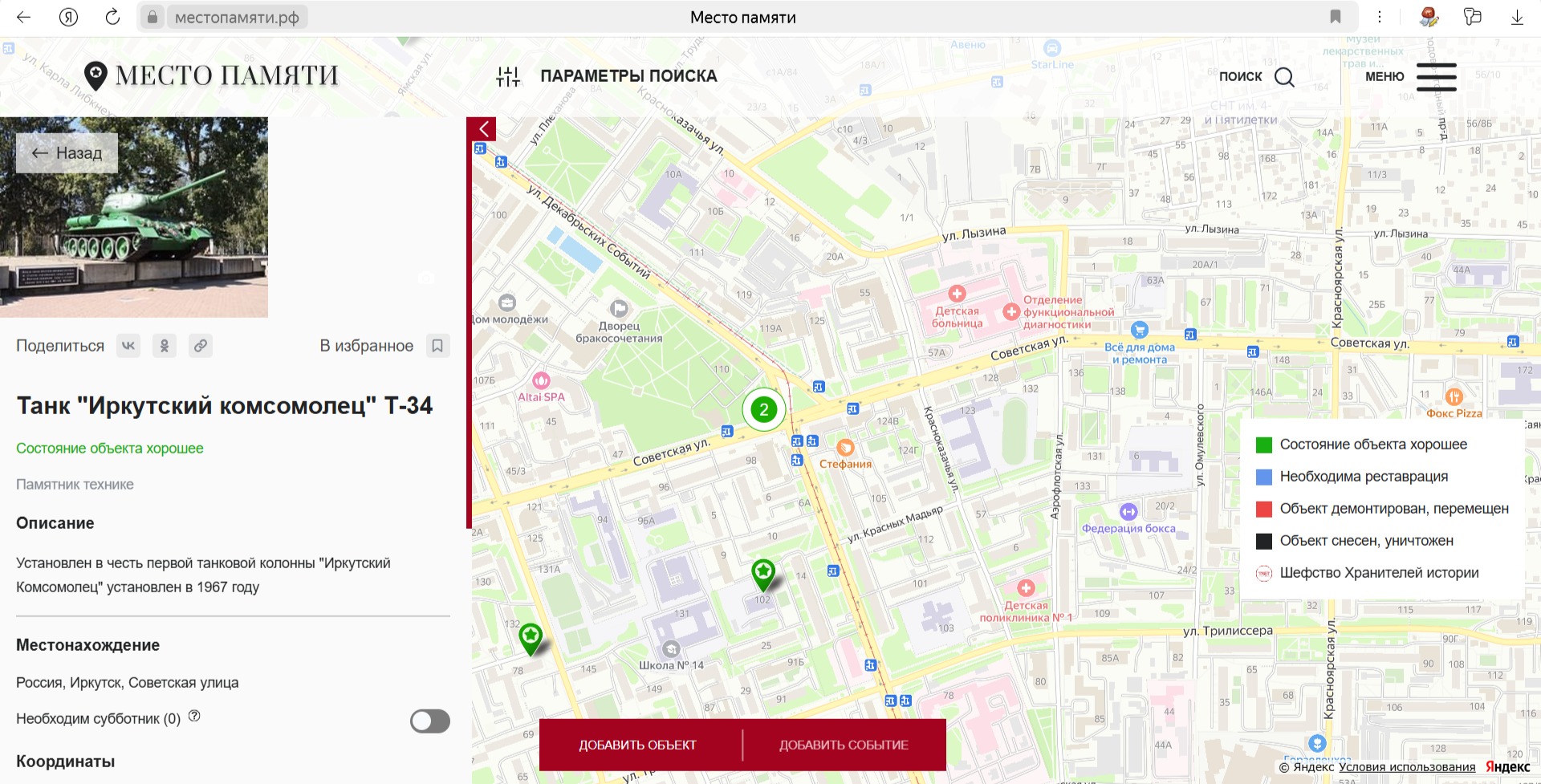
Task: Open the hamburger МЕНЮ icon
Action: pyautogui.click(x=1436, y=77)
